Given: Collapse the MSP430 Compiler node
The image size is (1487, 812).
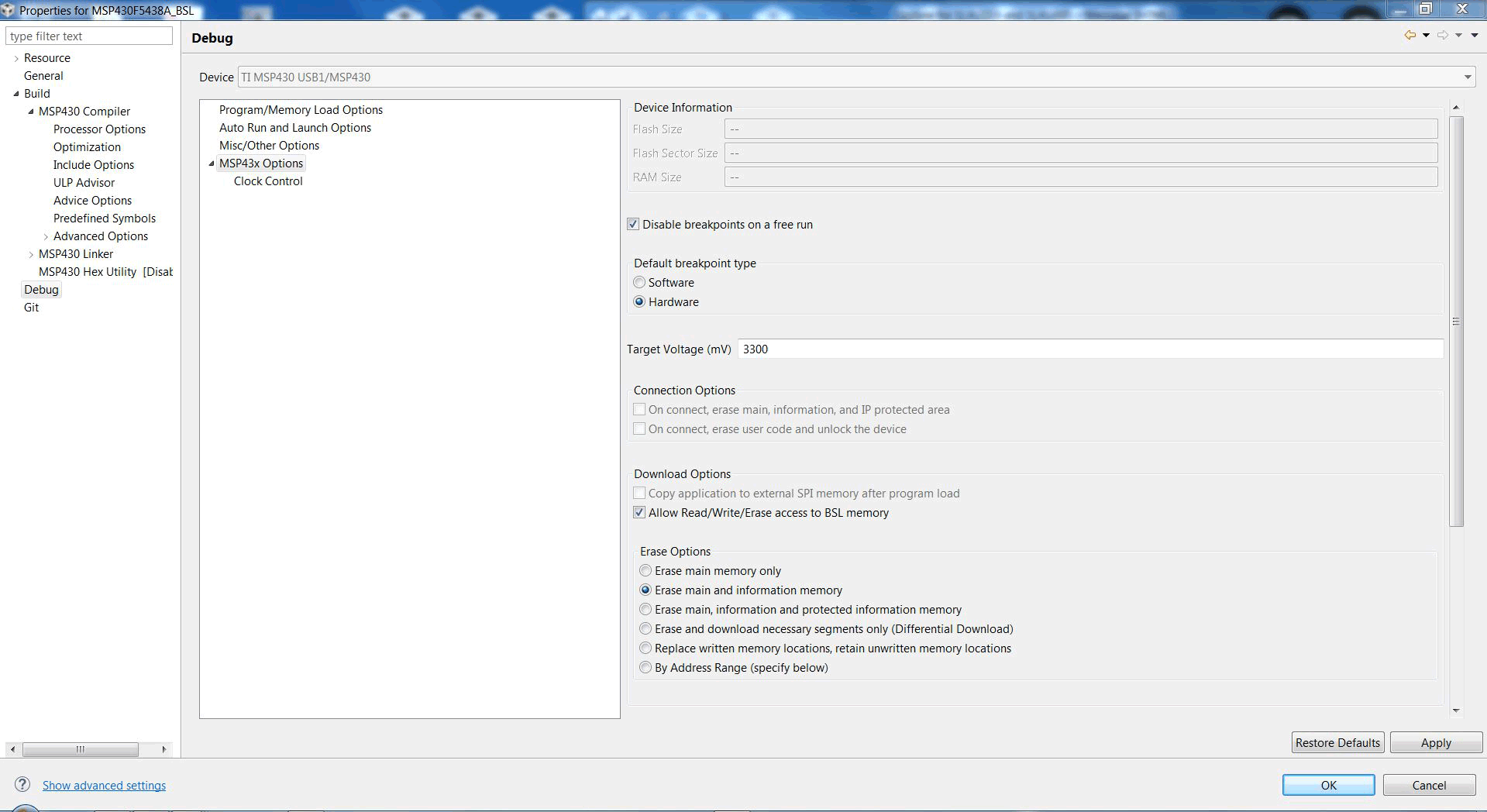Looking at the screenshot, I should click(31, 112).
